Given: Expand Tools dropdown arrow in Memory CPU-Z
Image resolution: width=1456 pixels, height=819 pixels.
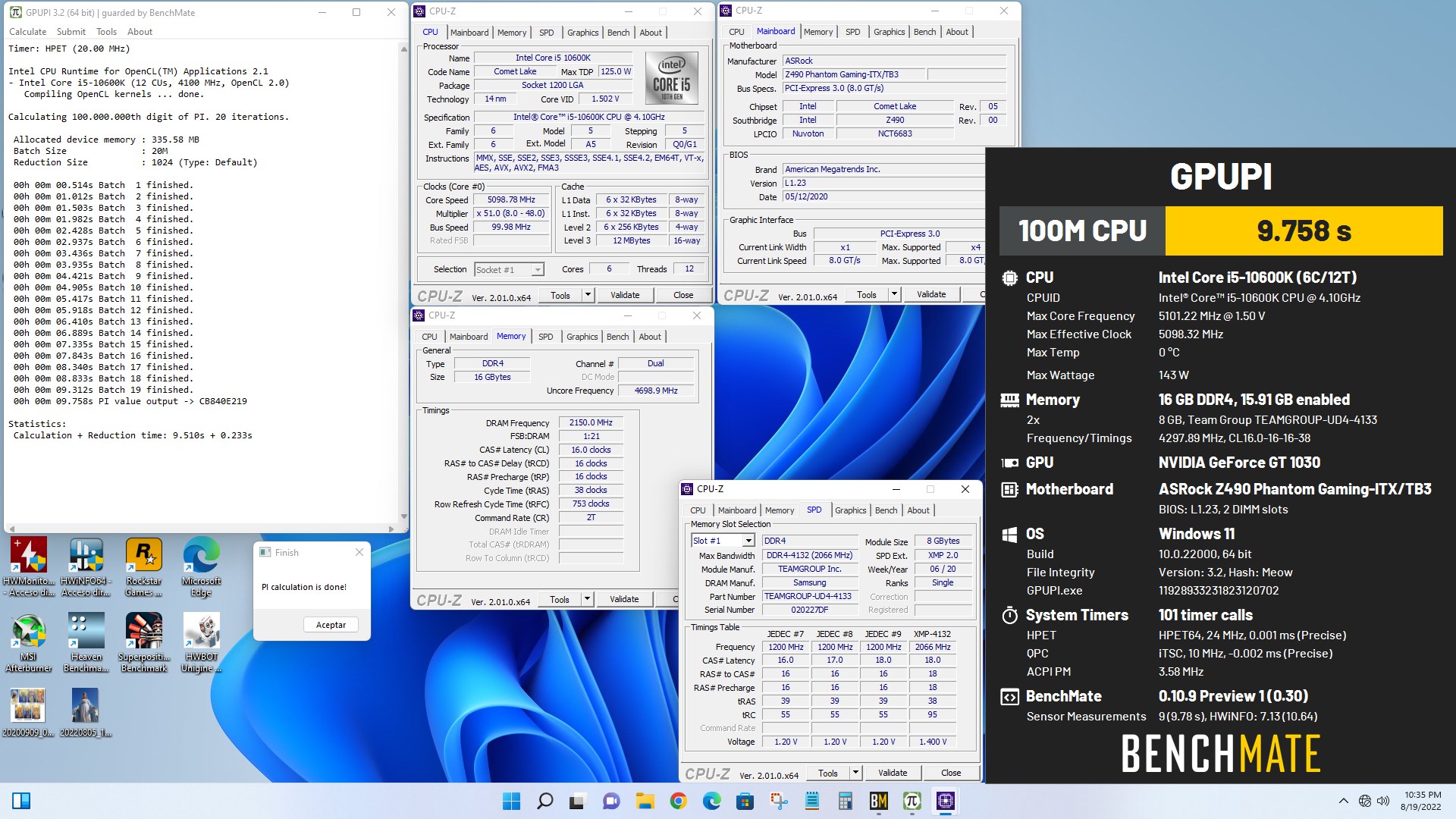Looking at the screenshot, I should (587, 599).
